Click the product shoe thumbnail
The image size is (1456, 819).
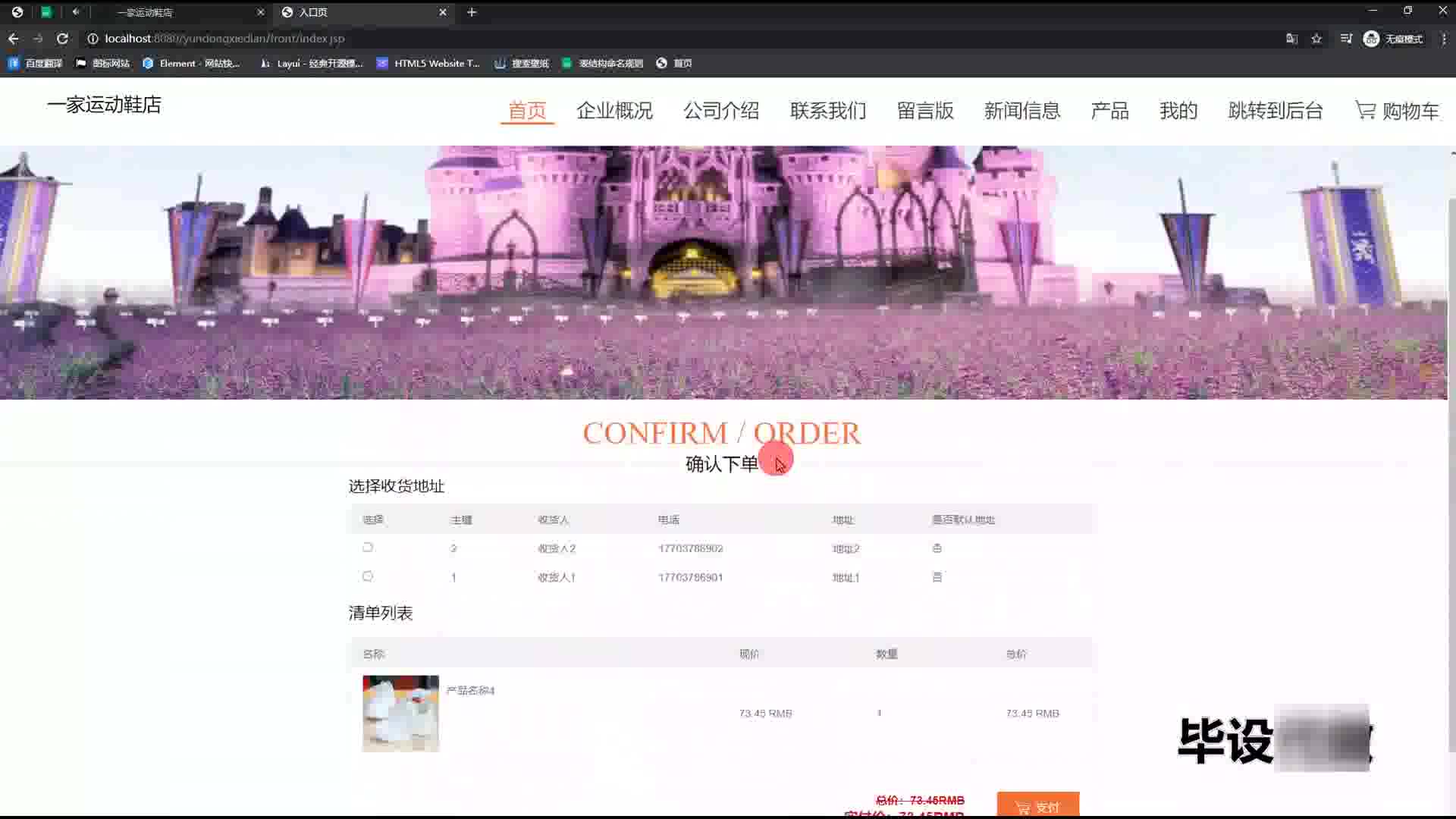400,713
